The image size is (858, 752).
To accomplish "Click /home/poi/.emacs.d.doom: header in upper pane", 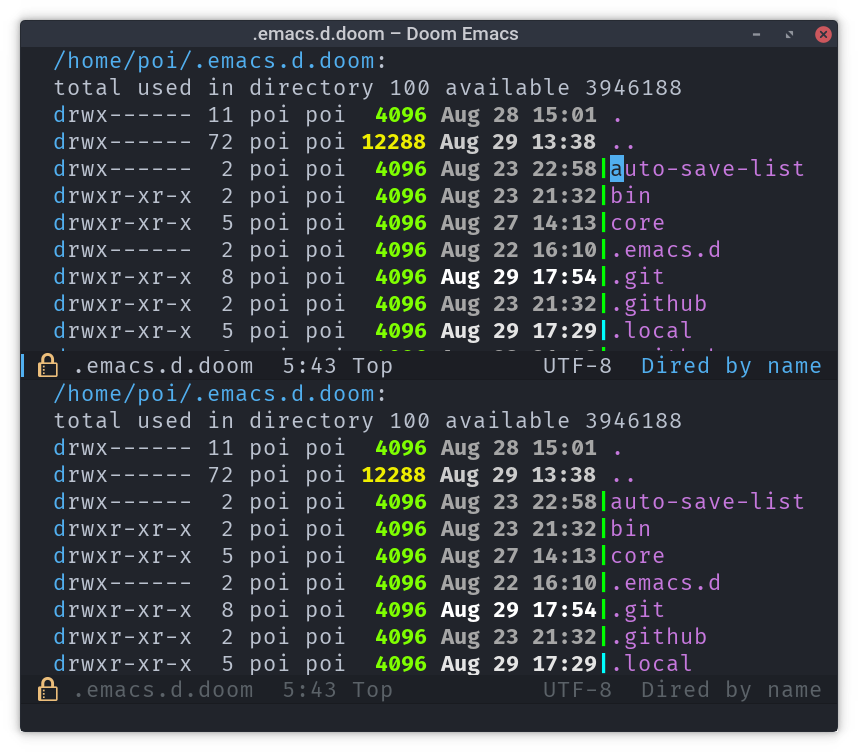I will coord(219,61).
